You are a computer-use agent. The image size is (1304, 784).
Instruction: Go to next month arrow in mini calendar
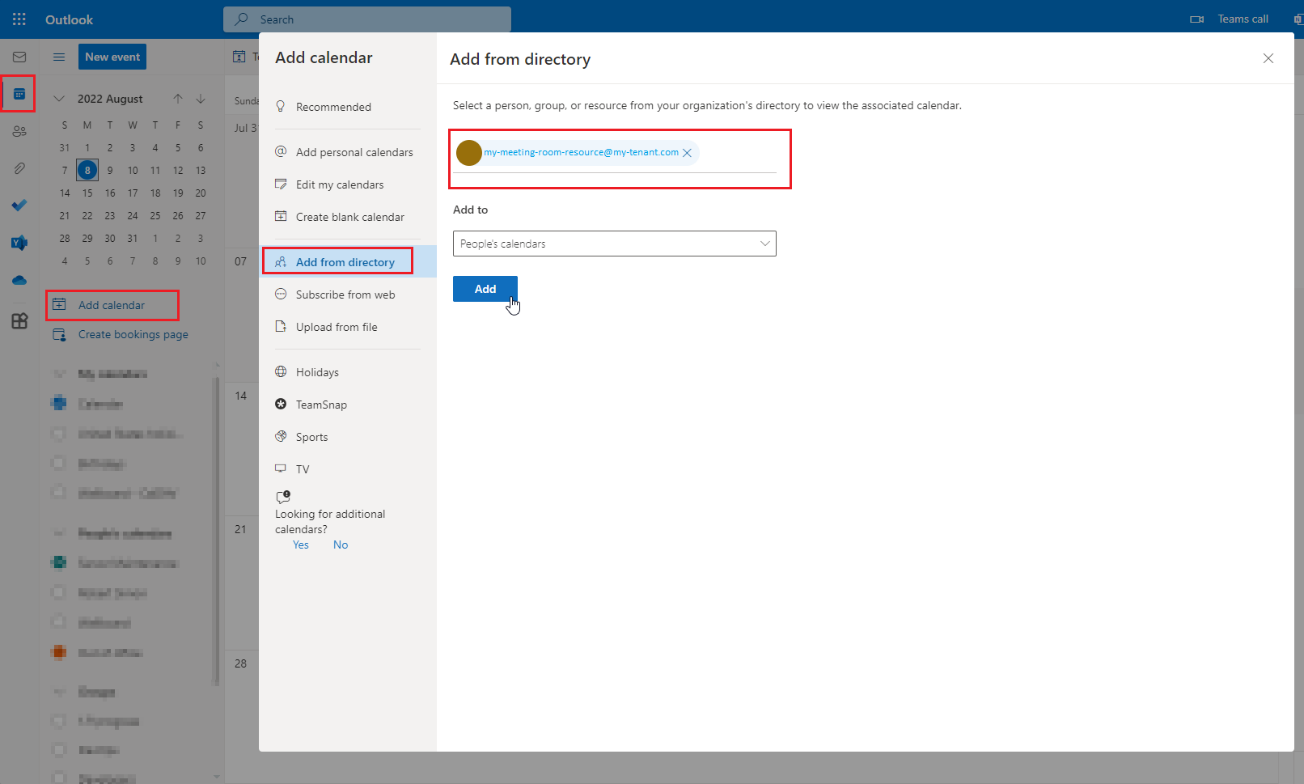[x=201, y=99]
